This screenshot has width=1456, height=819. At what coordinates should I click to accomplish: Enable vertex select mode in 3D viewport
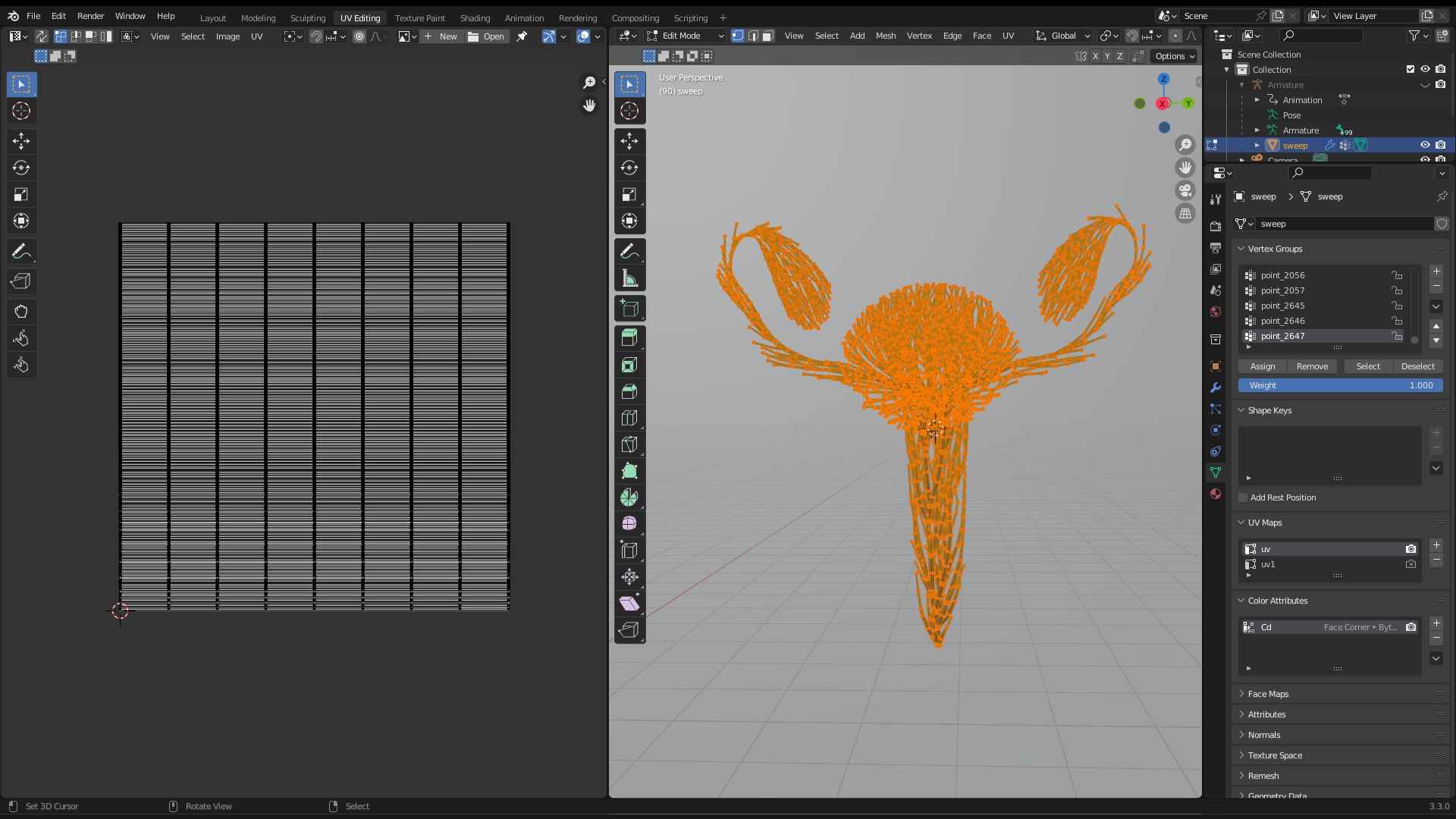tap(737, 36)
